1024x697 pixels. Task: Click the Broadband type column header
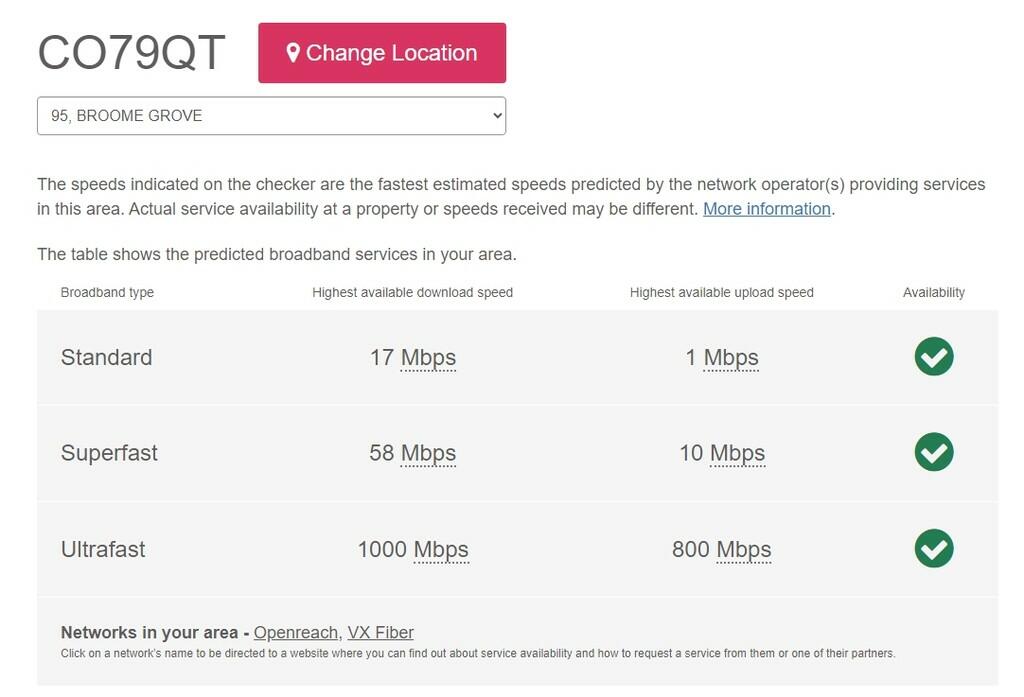coord(107,292)
